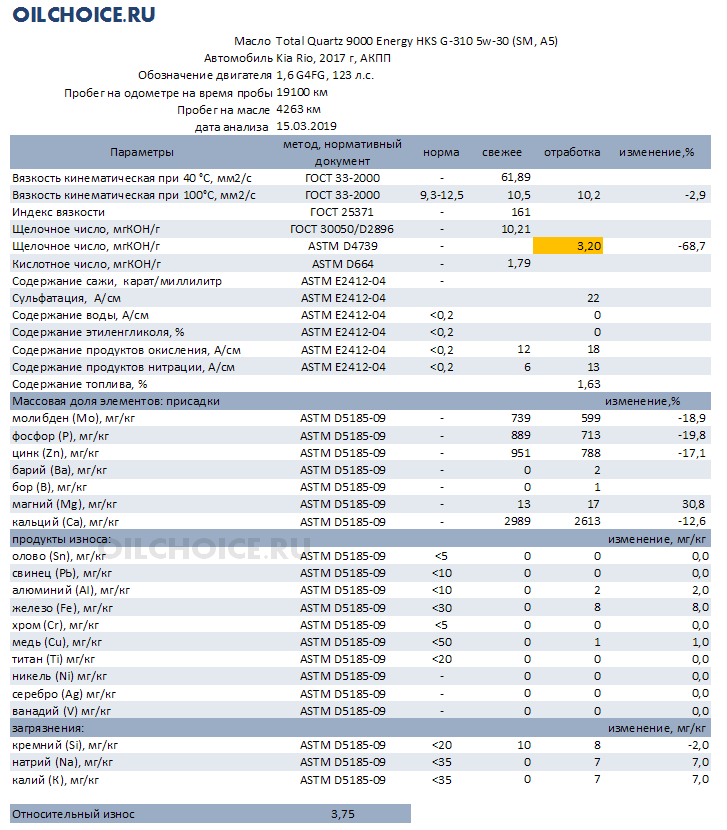Click the 'отработка' column header
This screenshot has height=830, width=727.
(x=572, y=152)
